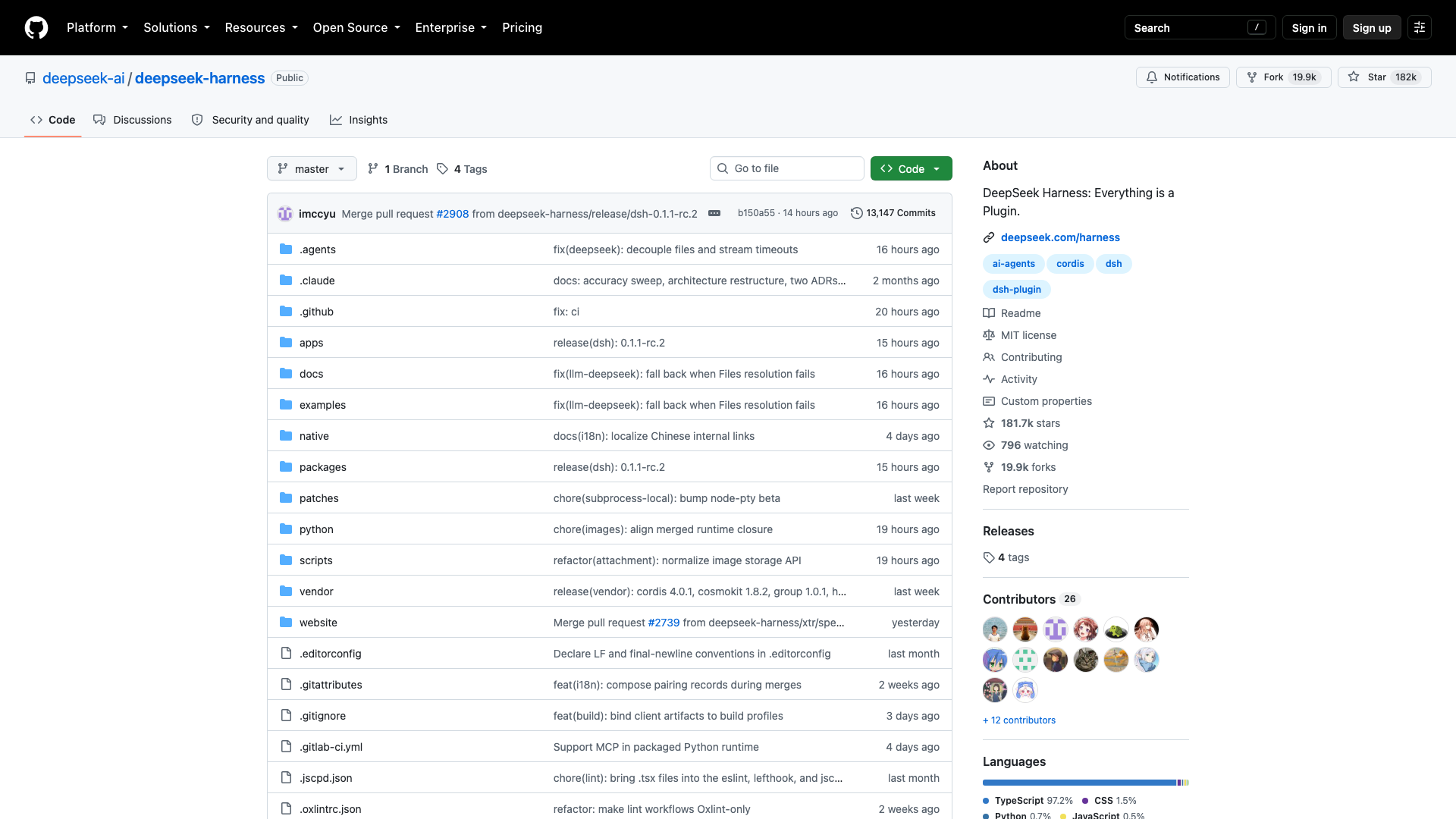1456x819 pixels.
Task: Click the bell icon in Notifications
Action: [1152, 77]
